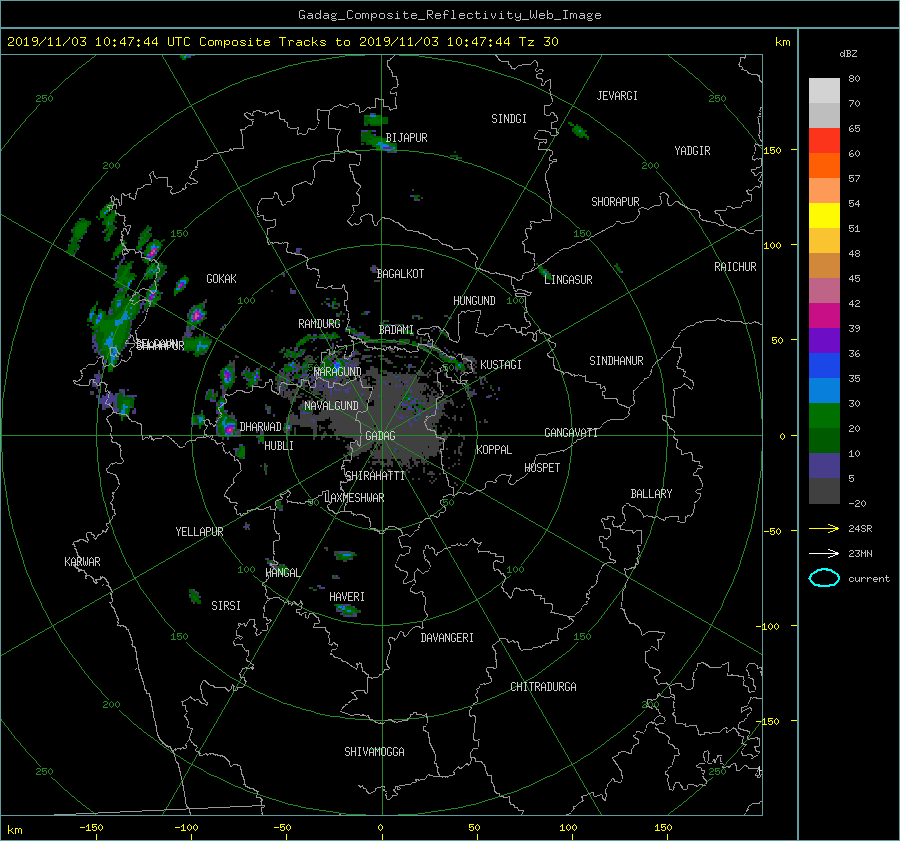
Task: Click the GADAG radar center label
Action: point(380,436)
